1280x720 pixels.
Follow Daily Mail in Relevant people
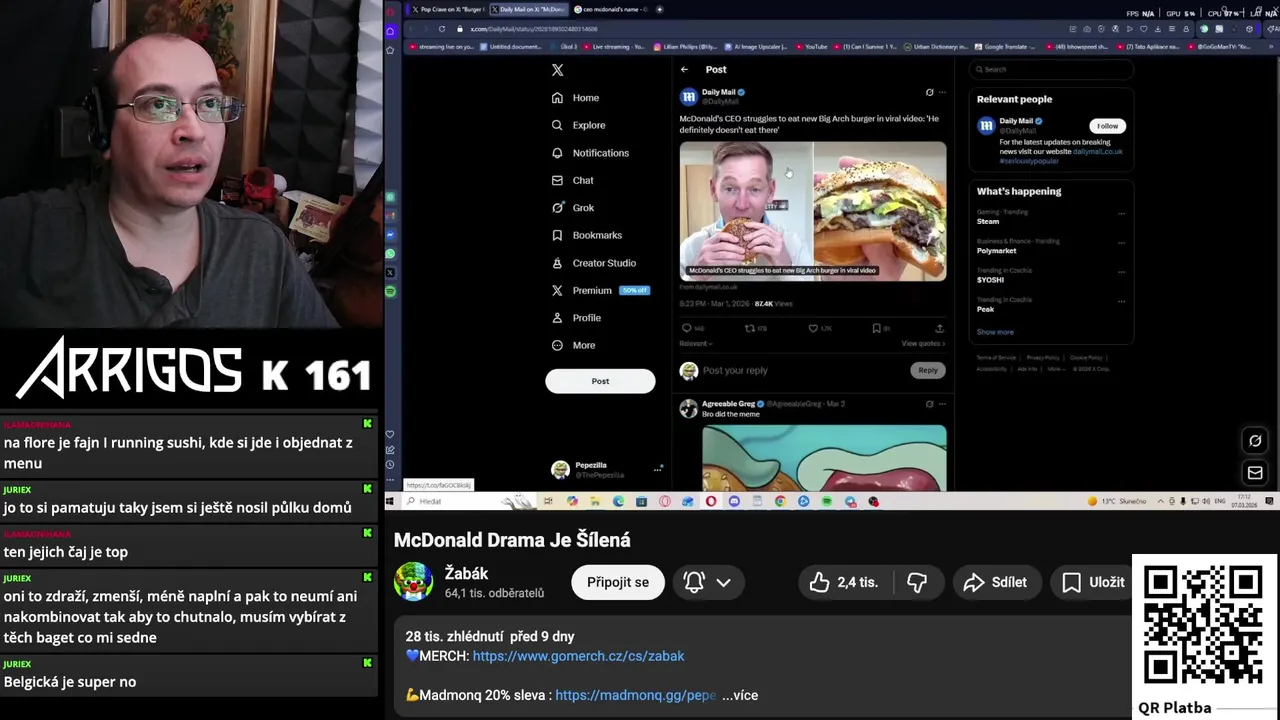[1108, 126]
